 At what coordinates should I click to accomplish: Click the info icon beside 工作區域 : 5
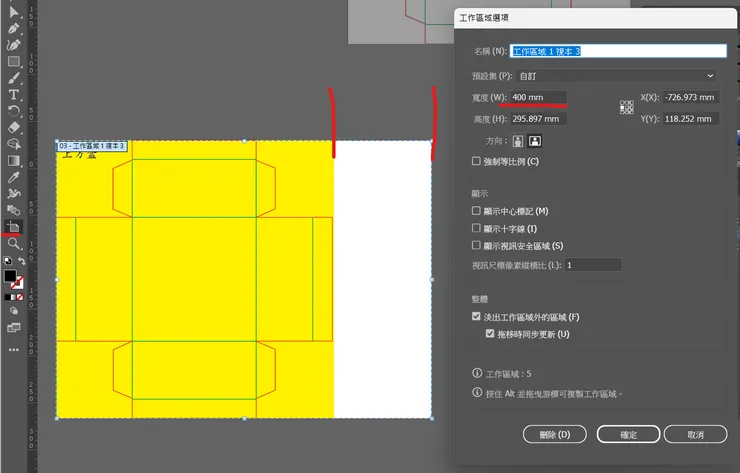coord(477,373)
